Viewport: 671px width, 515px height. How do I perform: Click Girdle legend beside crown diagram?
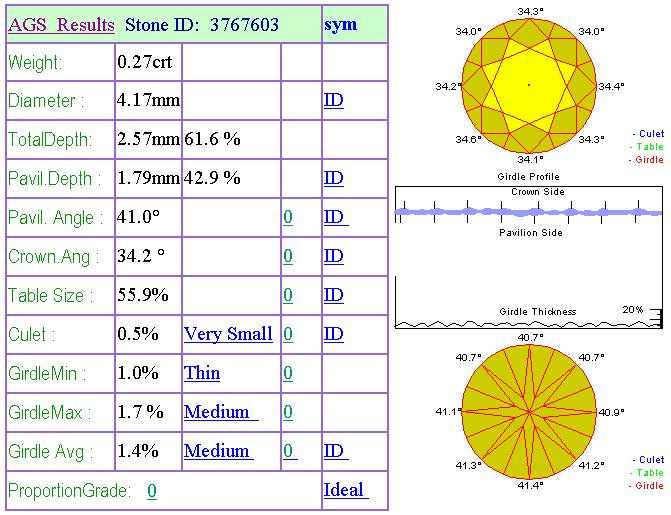coord(646,160)
